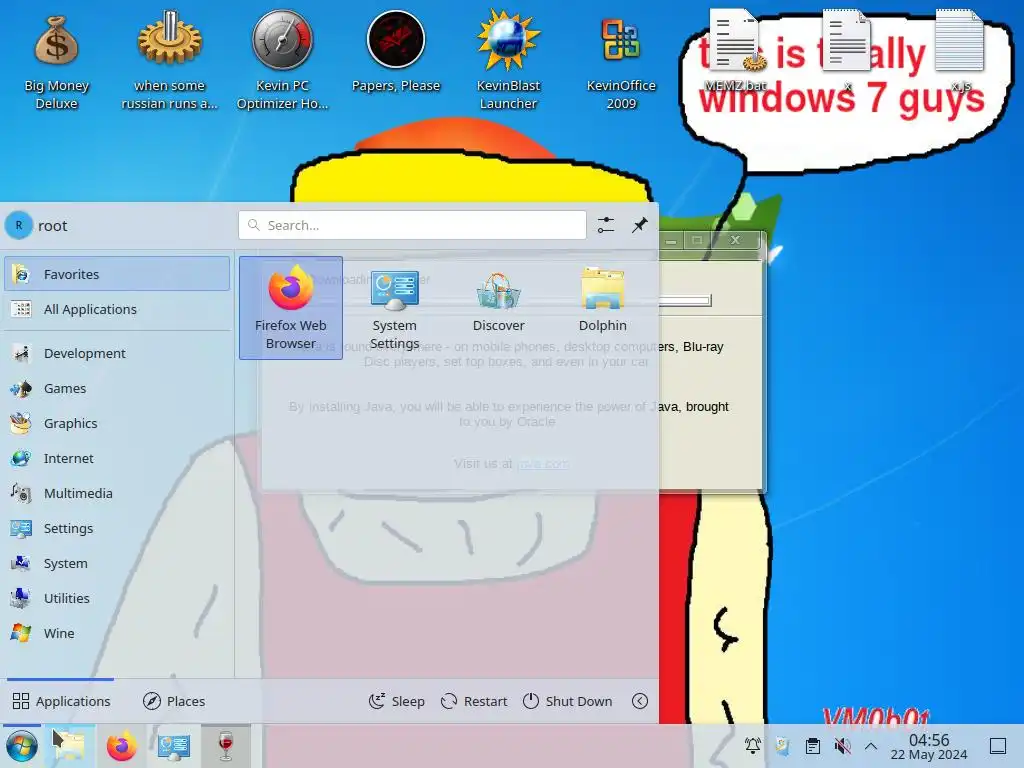The width and height of the screenshot is (1024, 768).
Task: Click the root user avatar
Action: (x=19, y=225)
